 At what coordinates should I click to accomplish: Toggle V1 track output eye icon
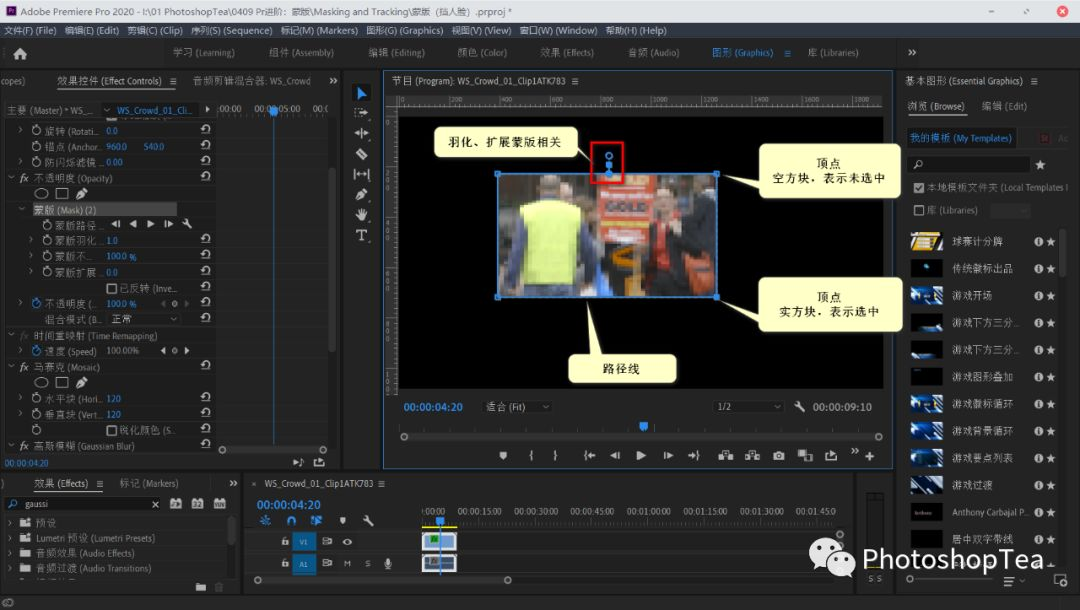[347, 541]
